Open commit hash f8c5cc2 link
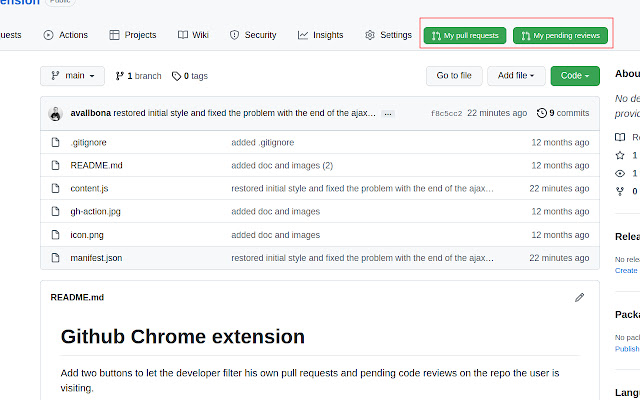 (x=446, y=114)
